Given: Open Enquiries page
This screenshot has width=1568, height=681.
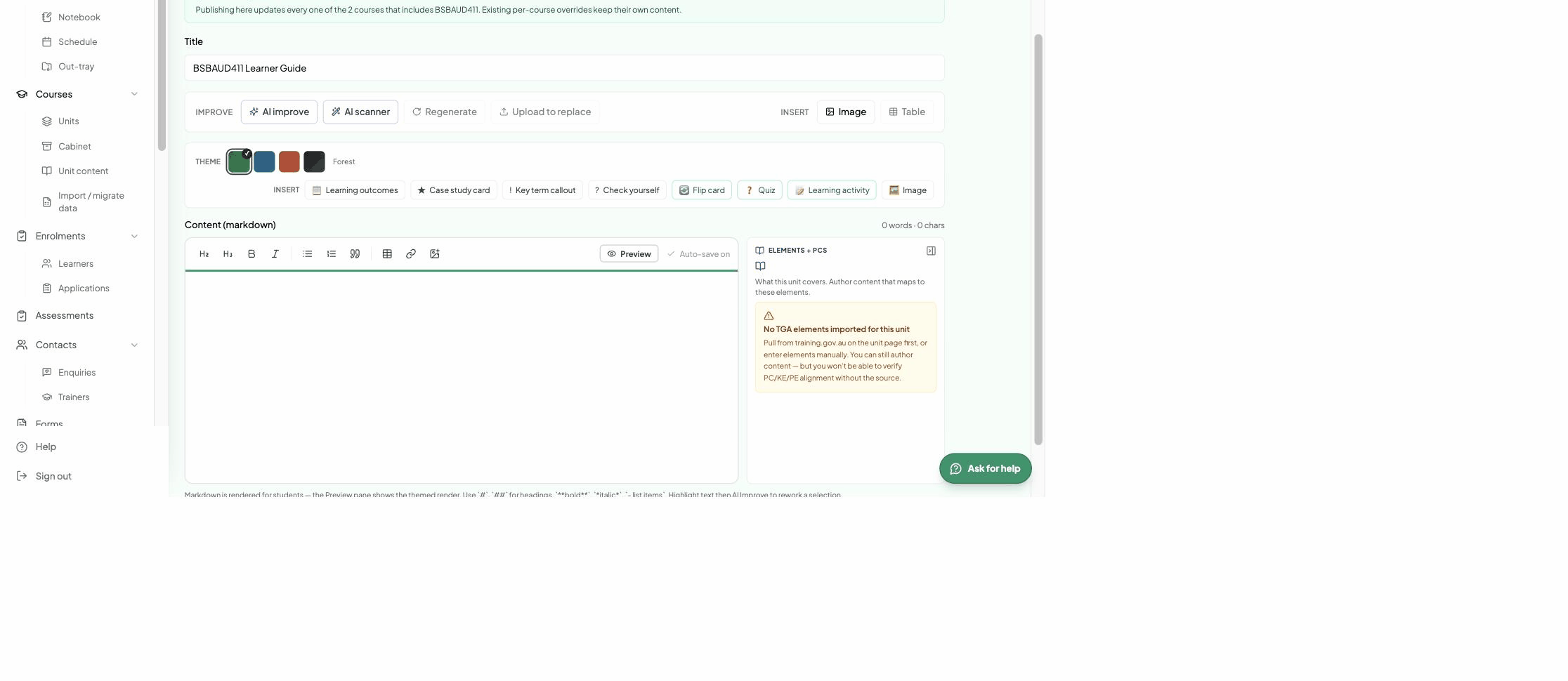Looking at the screenshot, I should pos(77,373).
